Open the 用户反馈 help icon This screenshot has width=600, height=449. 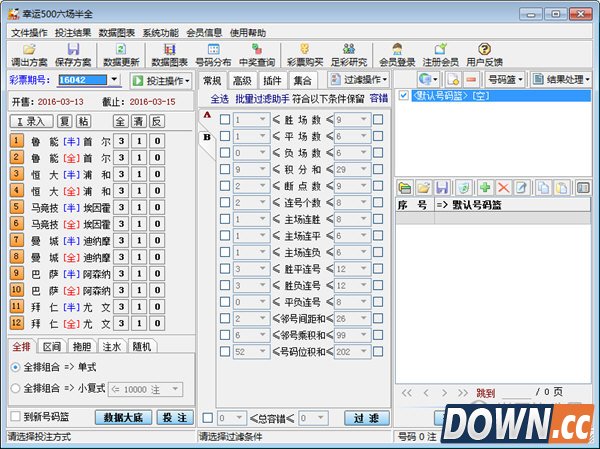click(484, 55)
